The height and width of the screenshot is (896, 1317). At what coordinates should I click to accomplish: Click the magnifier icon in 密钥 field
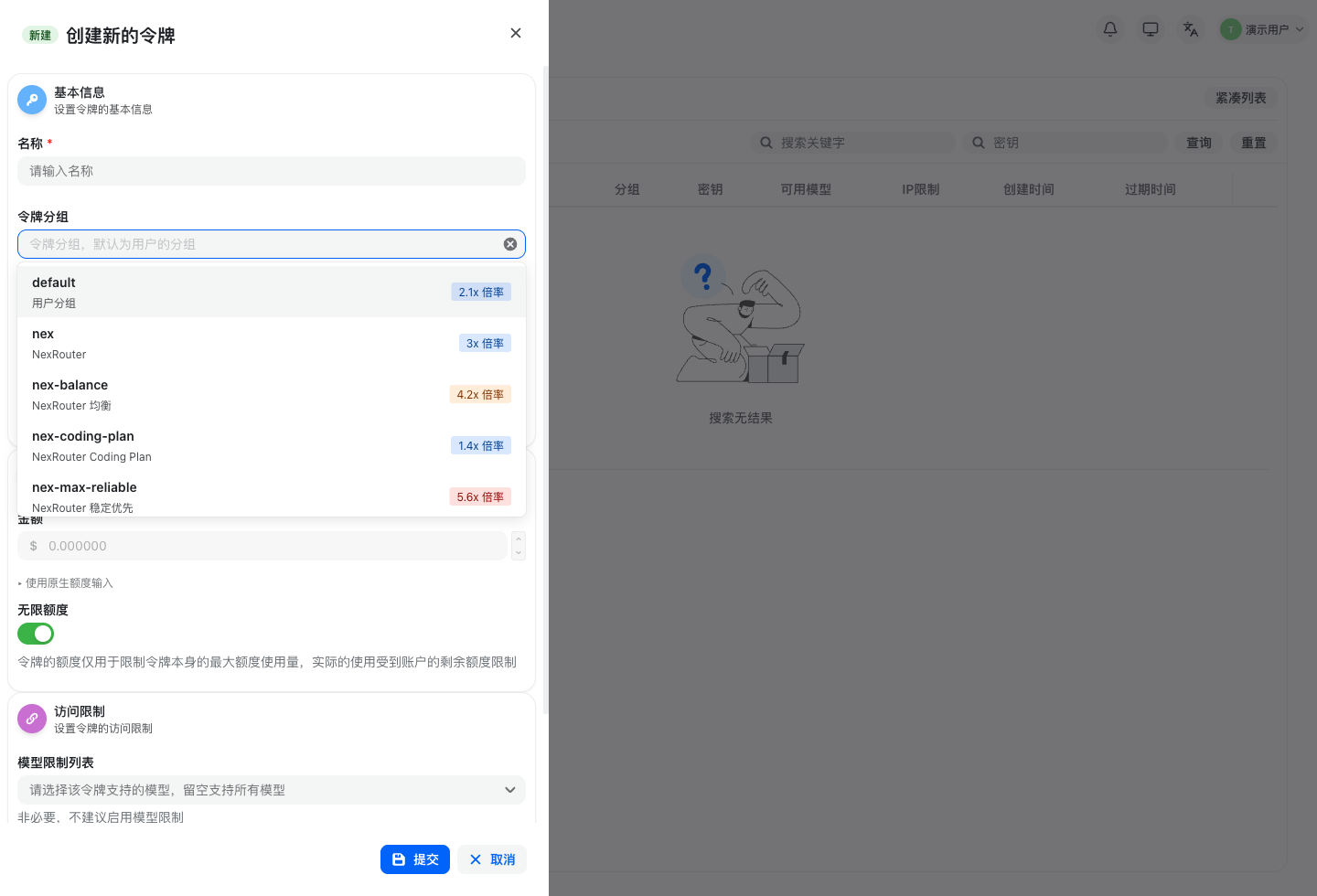tap(979, 143)
